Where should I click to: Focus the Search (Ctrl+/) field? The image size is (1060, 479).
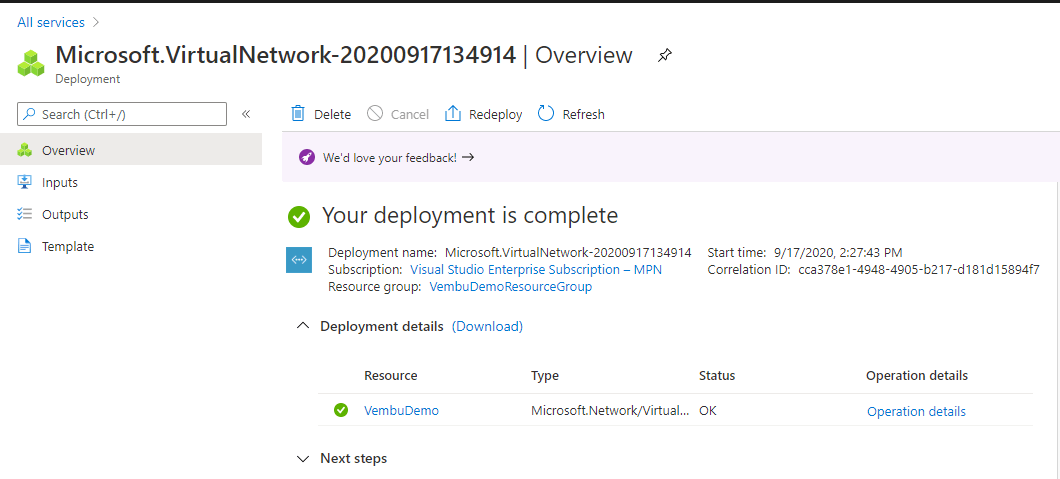click(122, 114)
